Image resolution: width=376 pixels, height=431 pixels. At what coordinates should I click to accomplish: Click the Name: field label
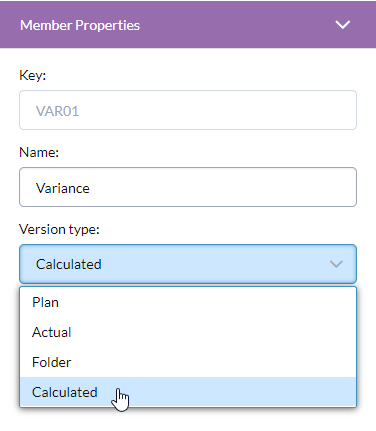pos(39,152)
